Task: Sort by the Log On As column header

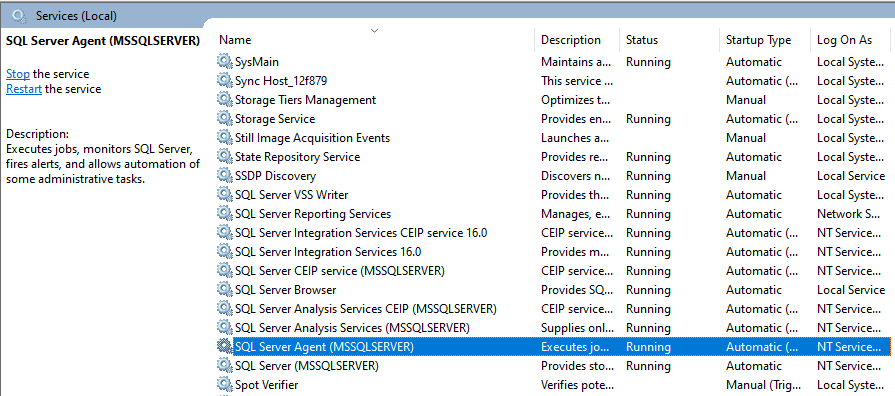Action: (x=845, y=40)
